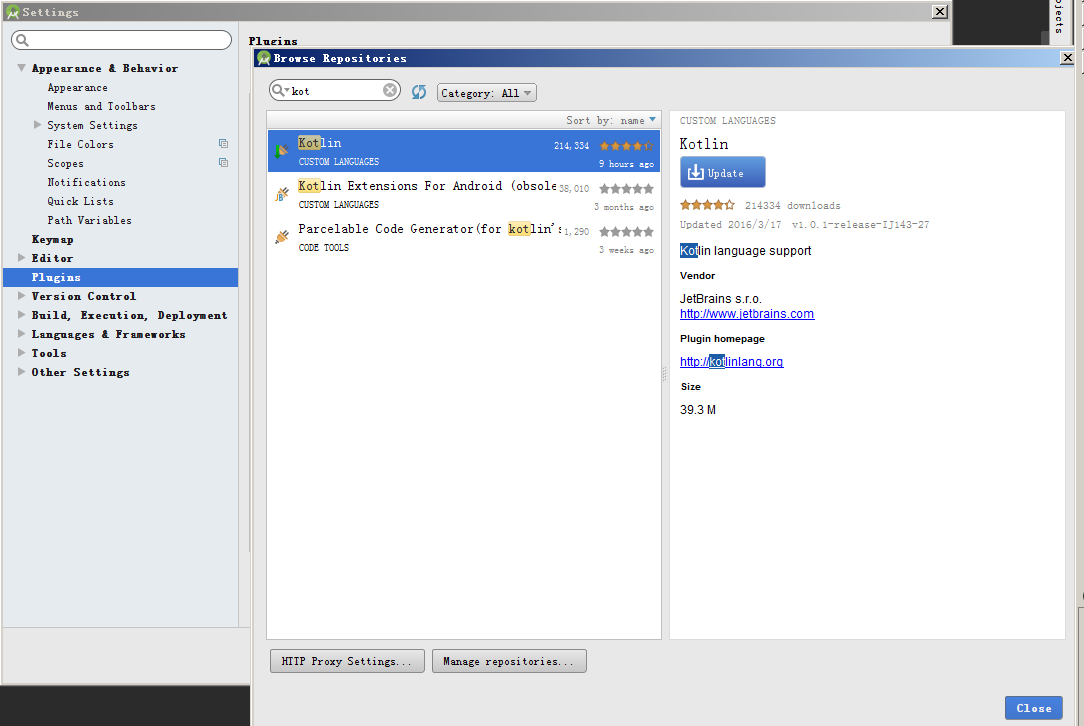
Task: Click Manage repositories button
Action: 509,661
